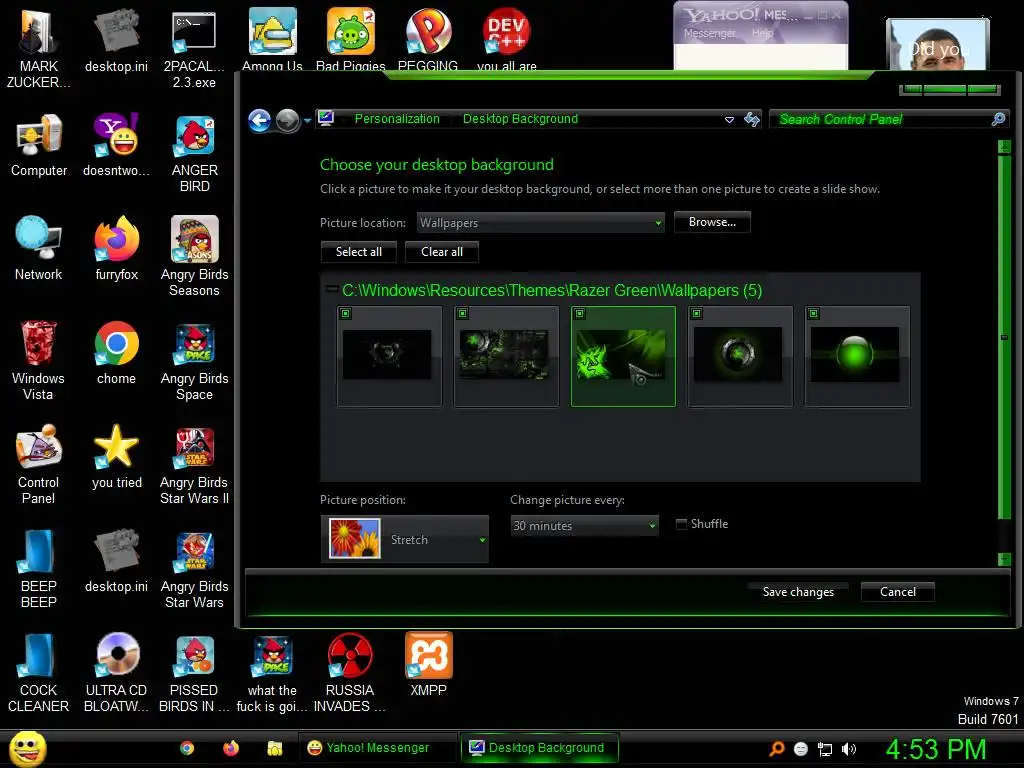1024x768 pixels.
Task: Switch to Yahoo! Messenger taskbar button
Action: [x=377, y=748]
